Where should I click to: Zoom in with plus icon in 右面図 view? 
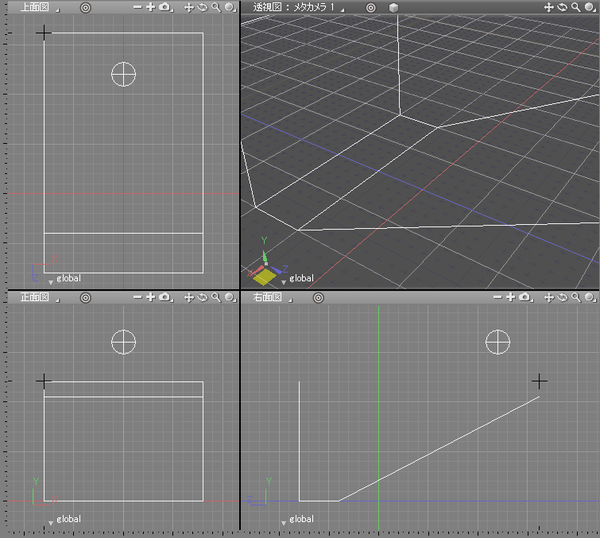(510, 297)
